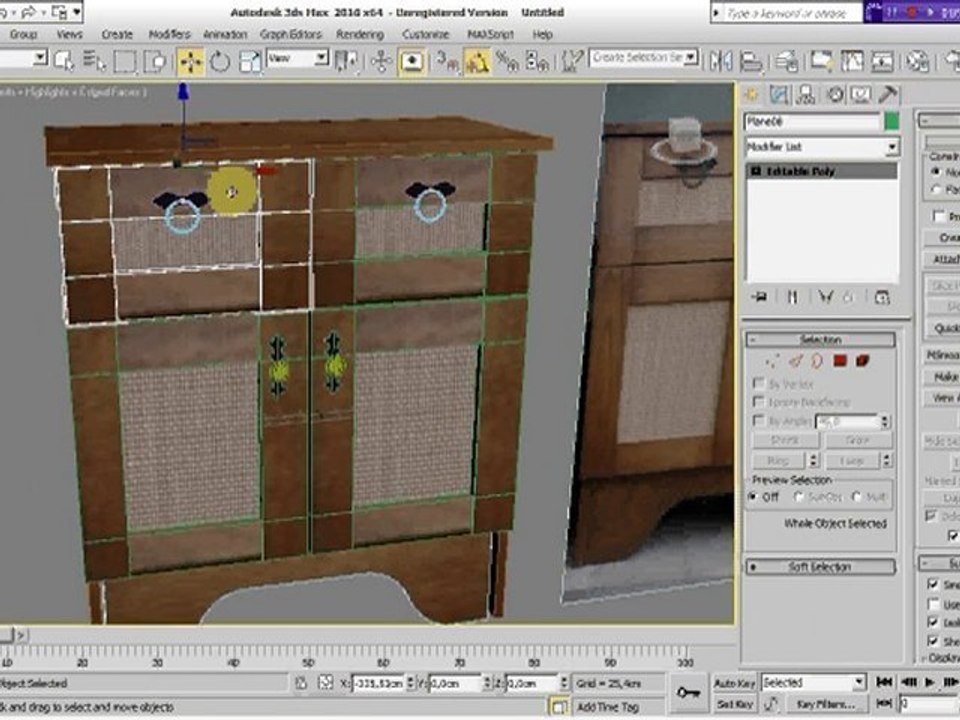Open the Animation menu
This screenshot has width=960, height=720.
click(x=225, y=34)
